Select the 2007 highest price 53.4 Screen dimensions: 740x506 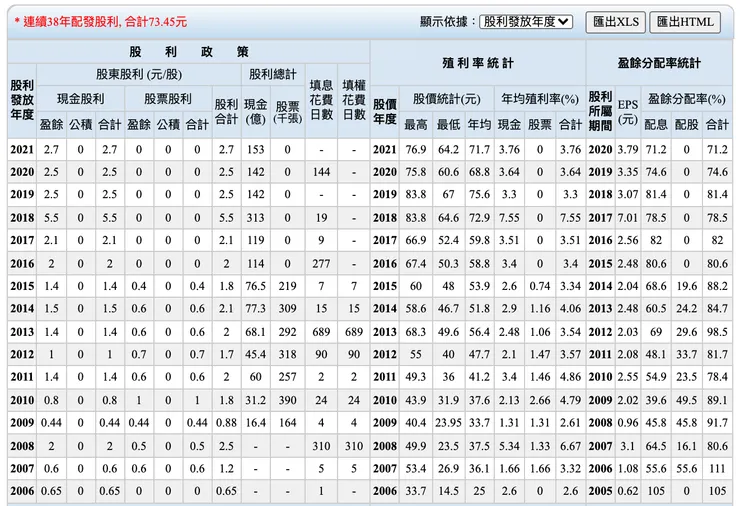pos(415,468)
